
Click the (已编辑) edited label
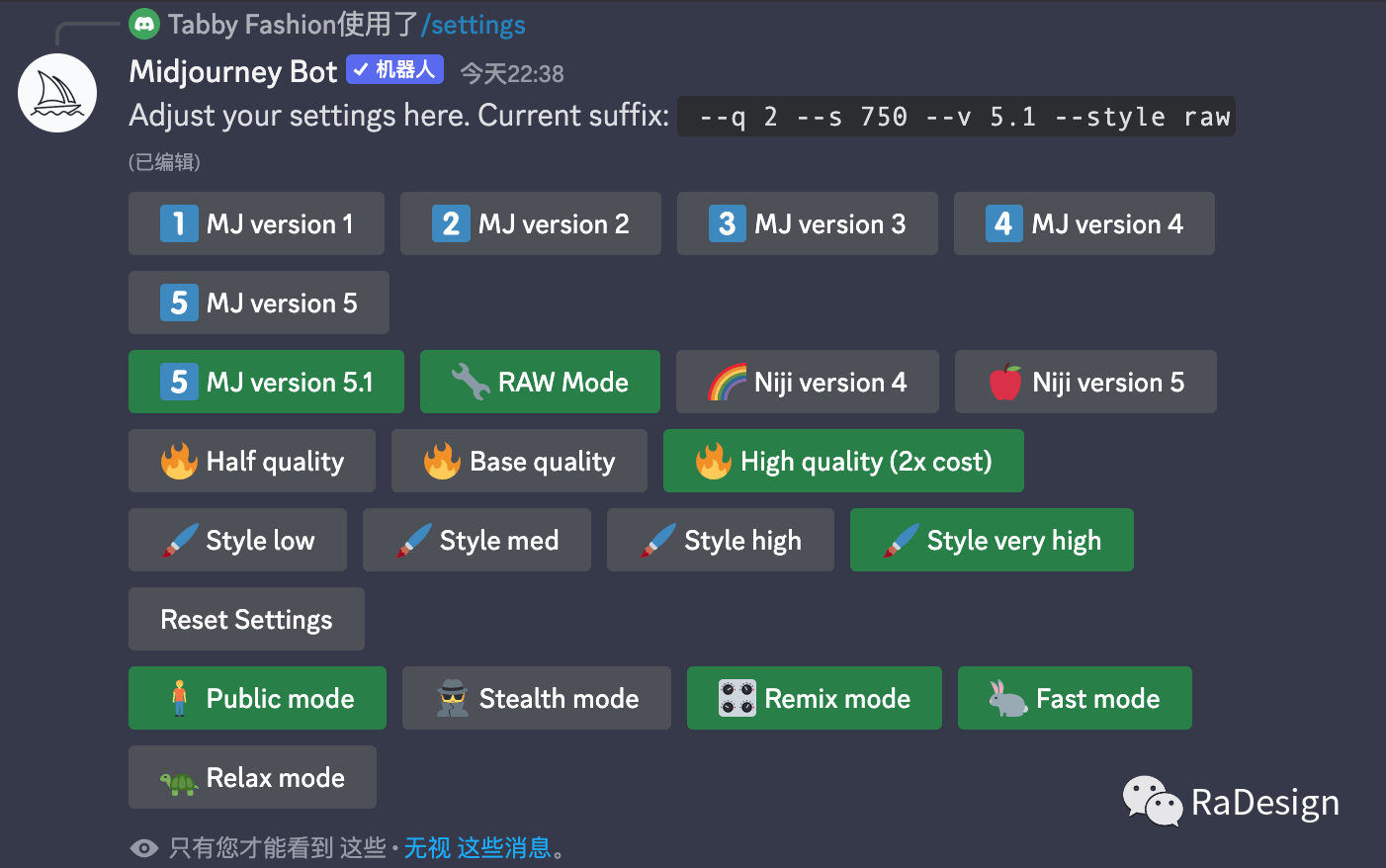coord(164,162)
